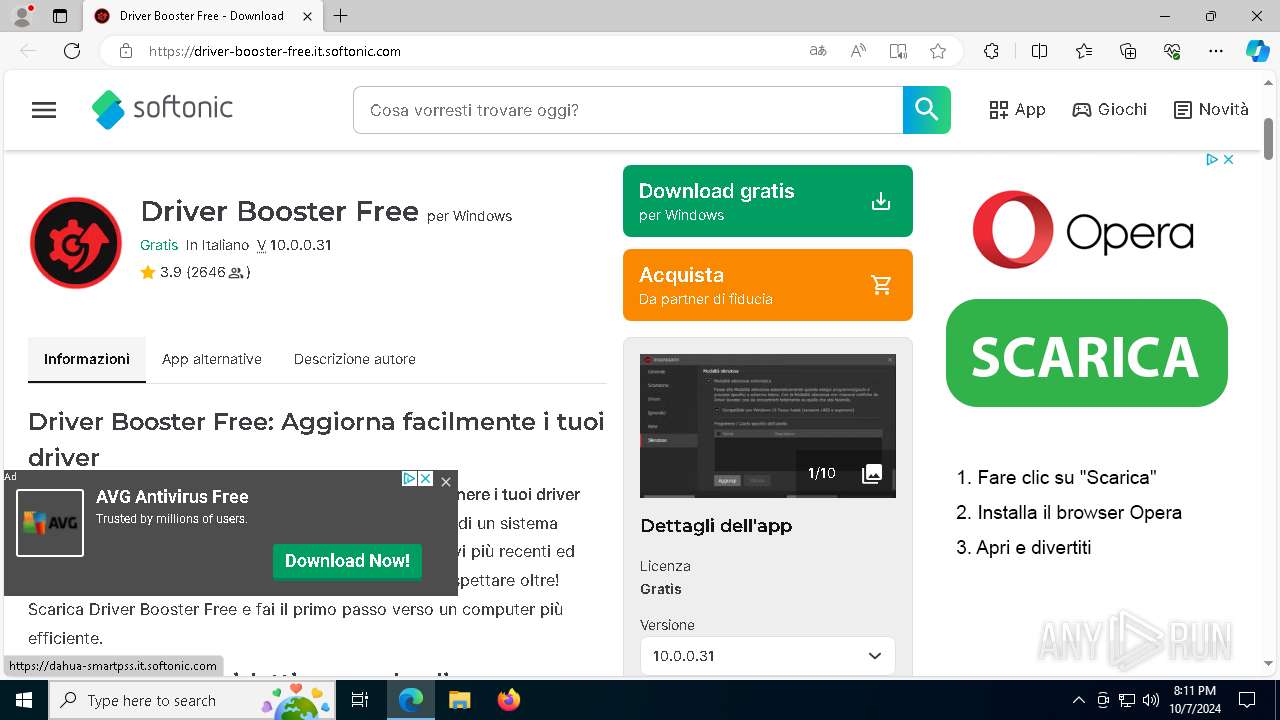
Task: Click the AdChoices triangle on Opera ad
Action: tap(1211, 160)
